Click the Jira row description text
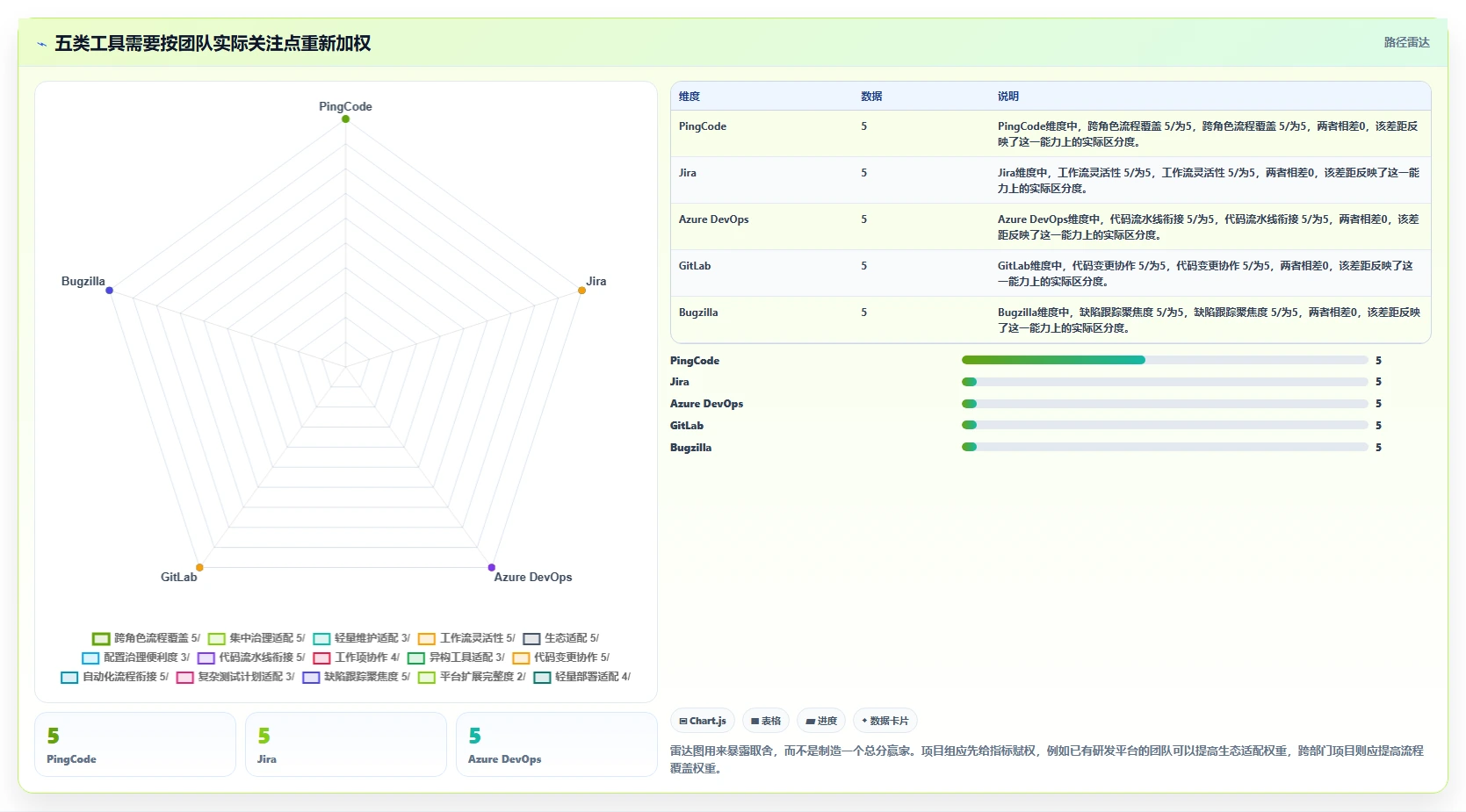This screenshot has width=1466, height=812. (1209, 181)
